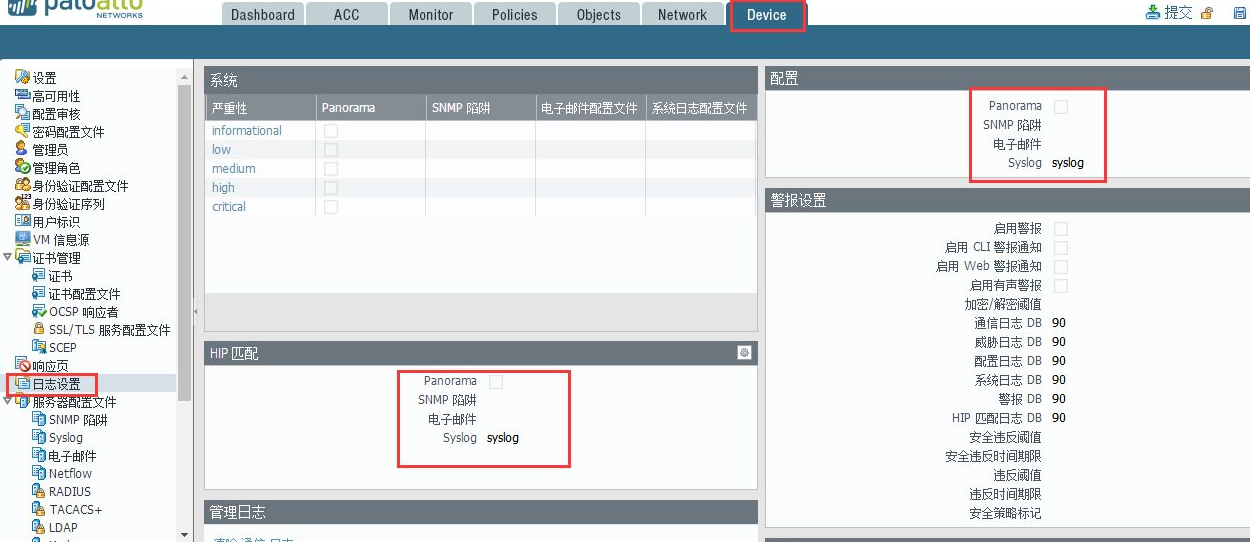1250x542 pixels.
Task: Open HIP 匹配 panel gear settings
Action: pos(744,353)
